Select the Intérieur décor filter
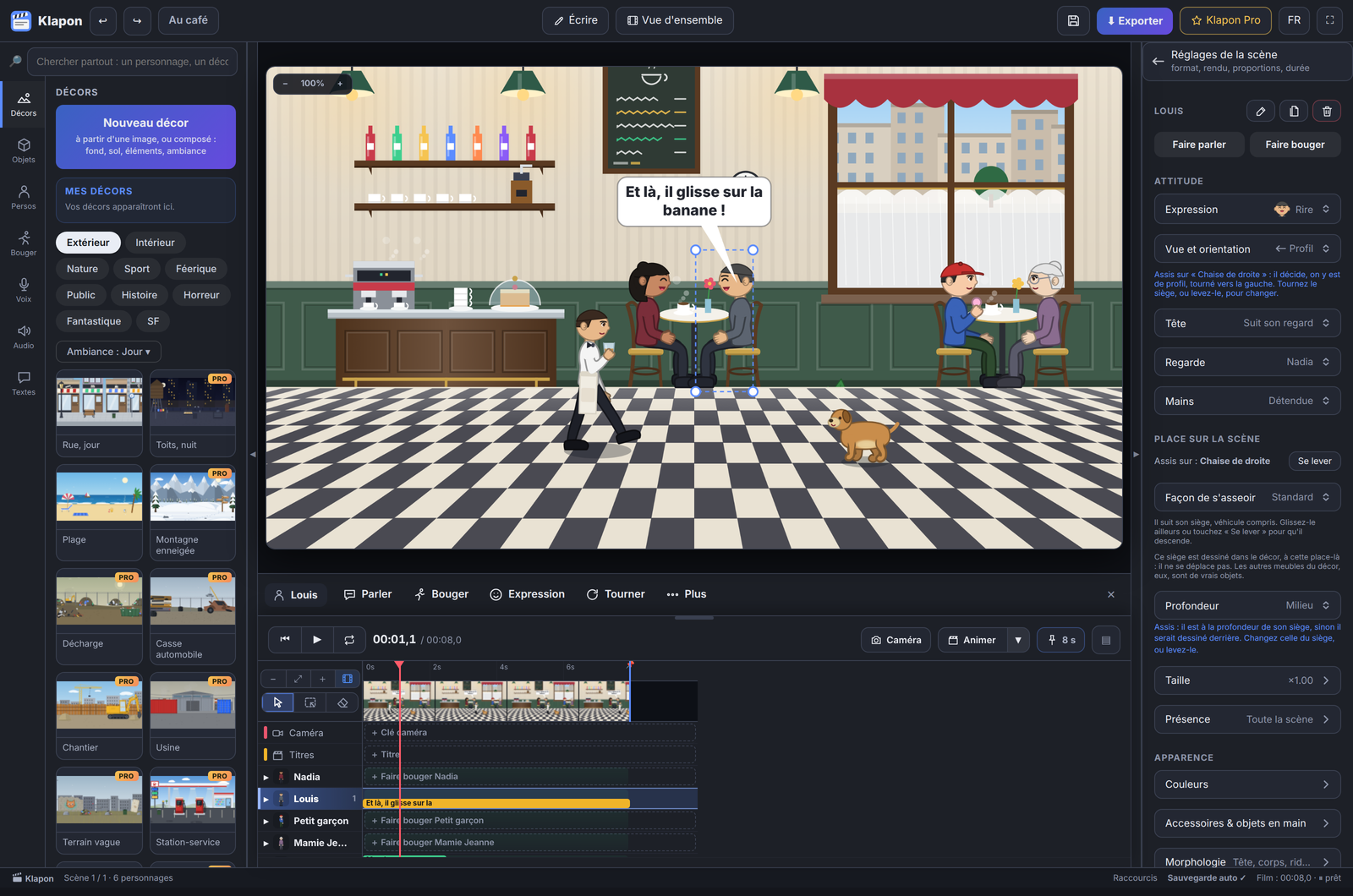This screenshot has height=896, width=1353. [155, 243]
